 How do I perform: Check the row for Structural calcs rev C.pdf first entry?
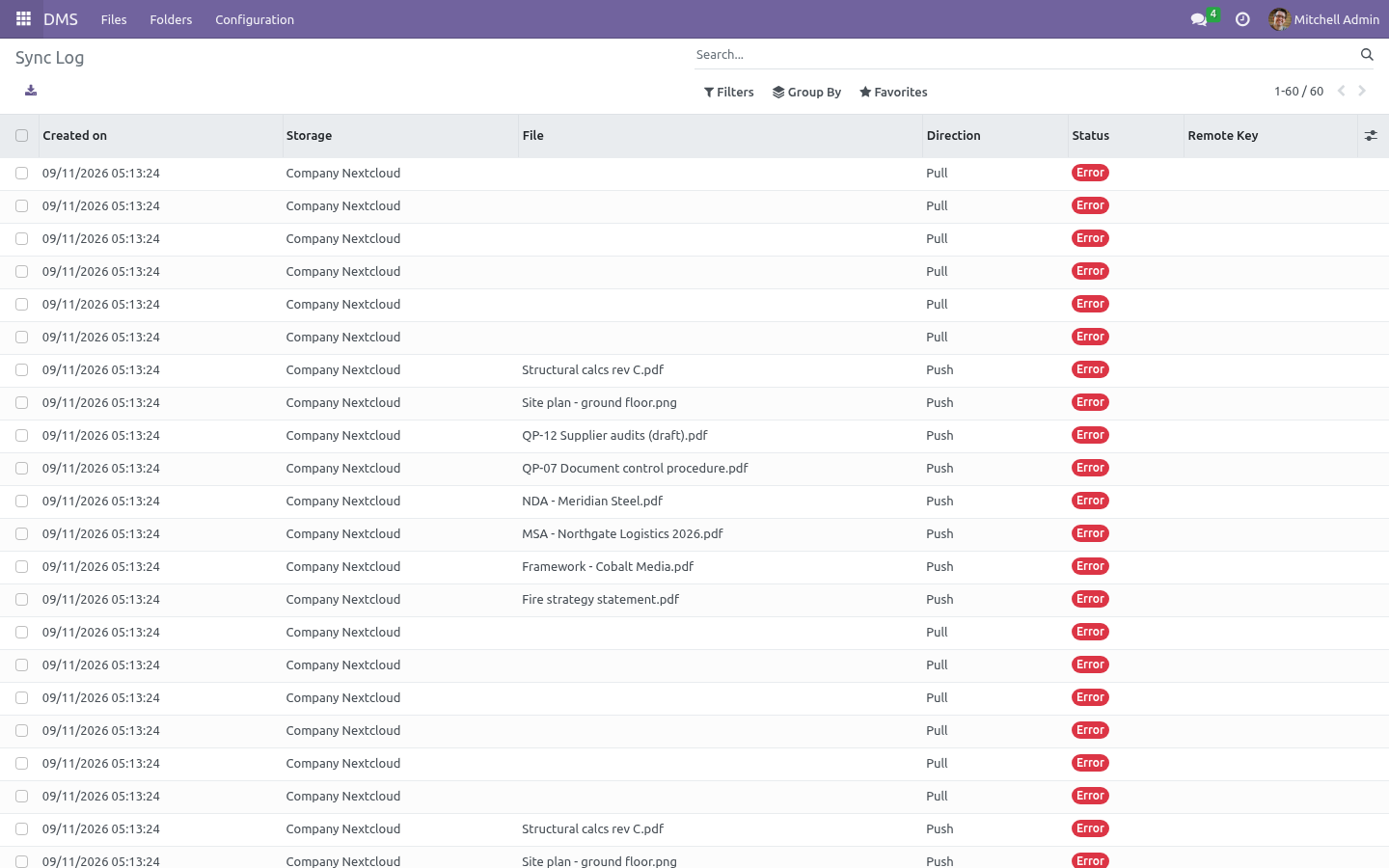click(x=21, y=370)
